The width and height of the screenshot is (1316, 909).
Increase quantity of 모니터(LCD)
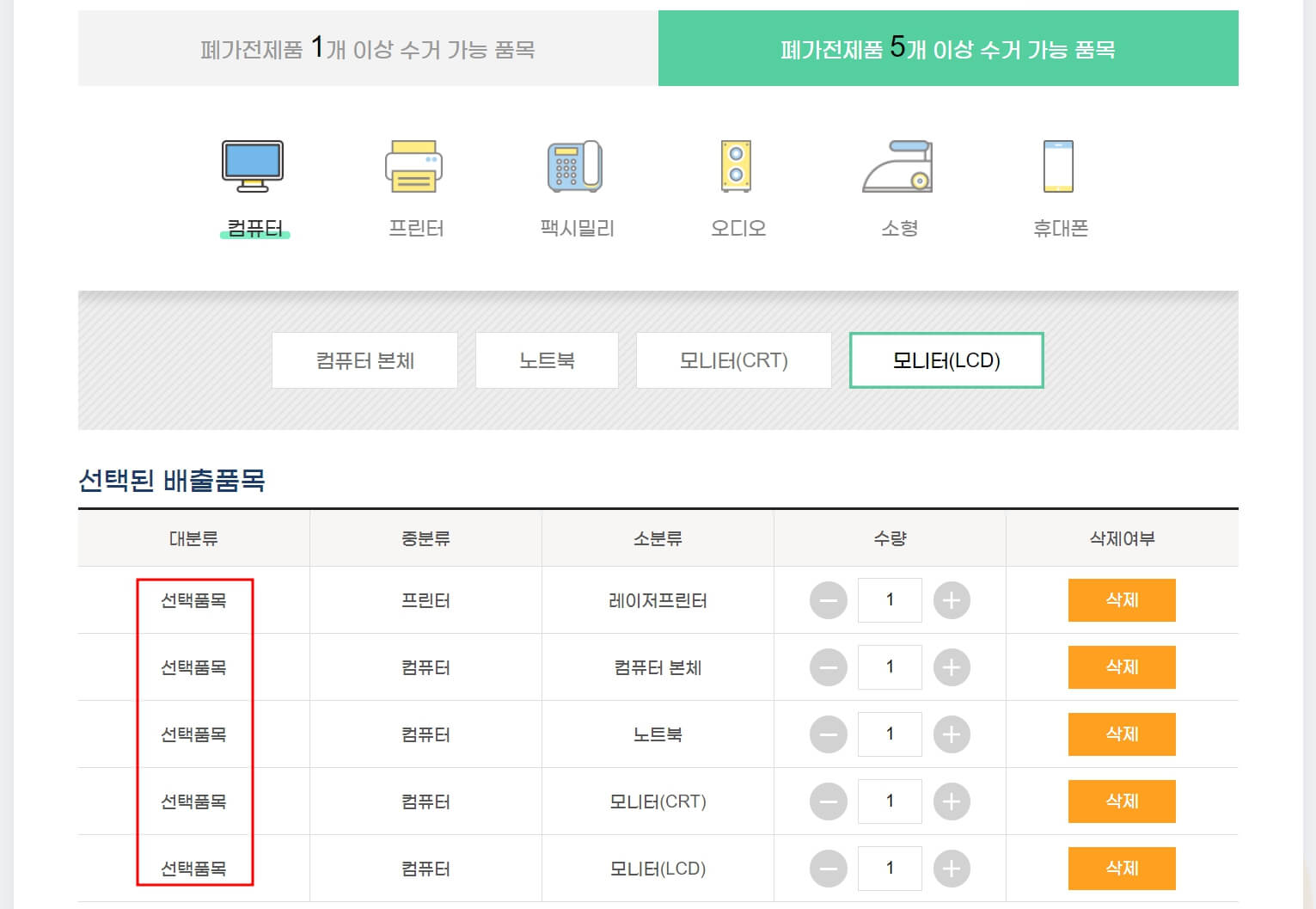(952, 868)
